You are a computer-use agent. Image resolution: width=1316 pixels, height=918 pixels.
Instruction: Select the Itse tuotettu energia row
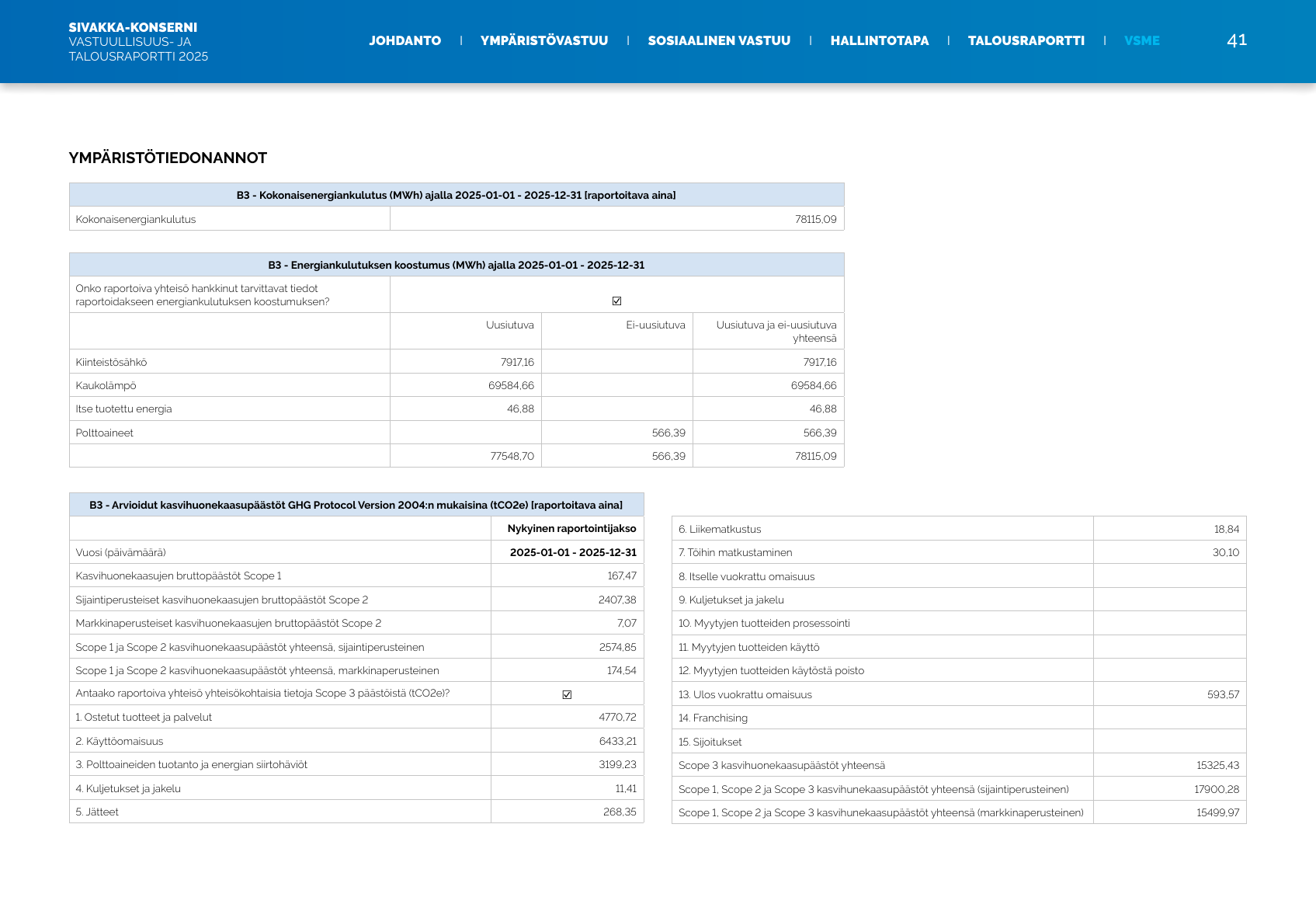tap(457, 409)
